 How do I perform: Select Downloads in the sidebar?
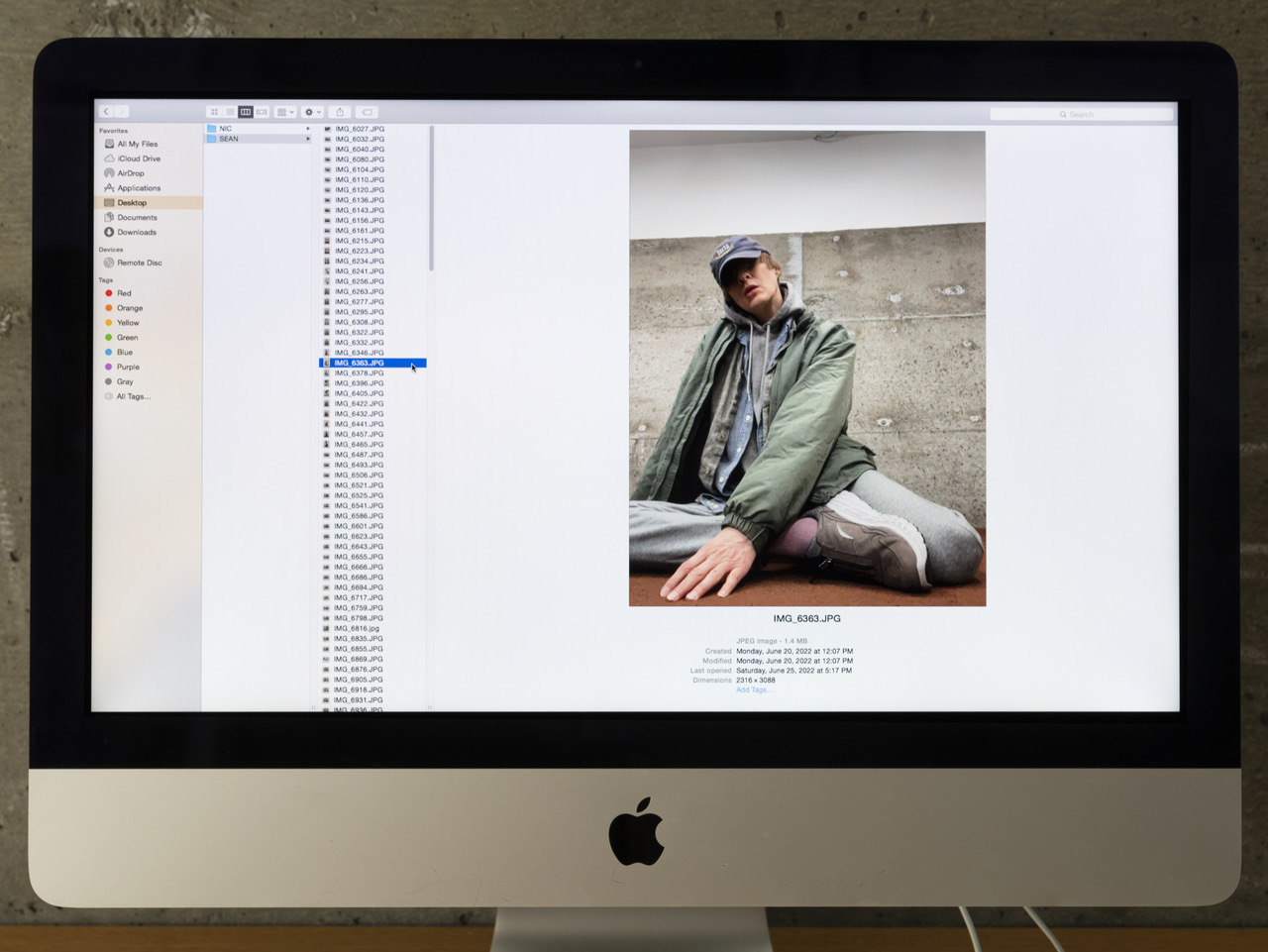pyautogui.click(x=136, y=233)
